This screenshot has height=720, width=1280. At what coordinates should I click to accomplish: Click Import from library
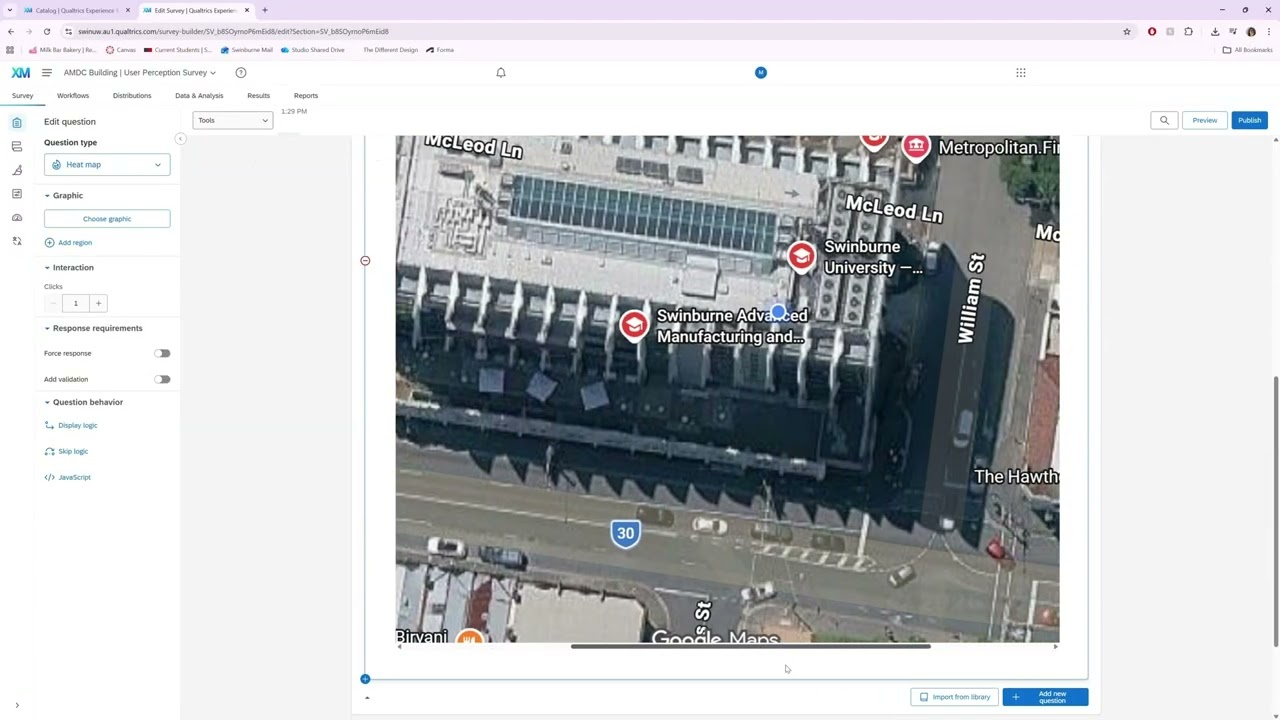pos(955,697)
